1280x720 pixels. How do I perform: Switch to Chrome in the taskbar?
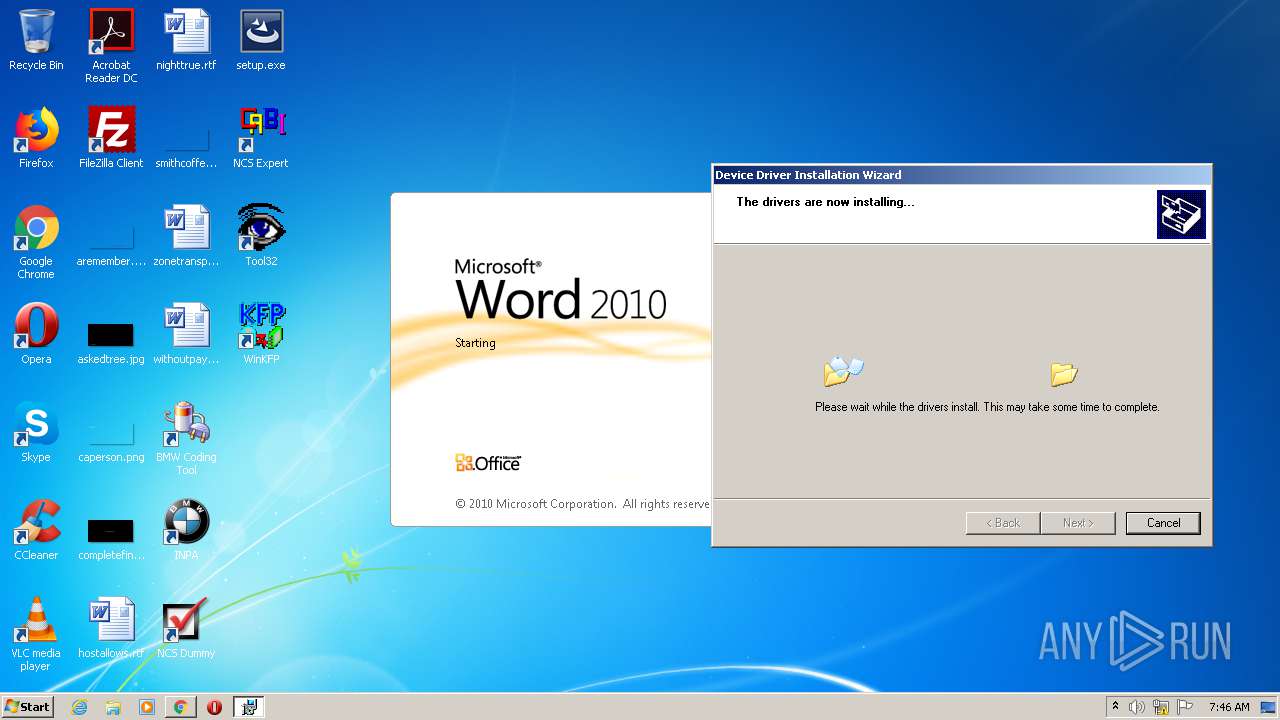pos(180,707)
